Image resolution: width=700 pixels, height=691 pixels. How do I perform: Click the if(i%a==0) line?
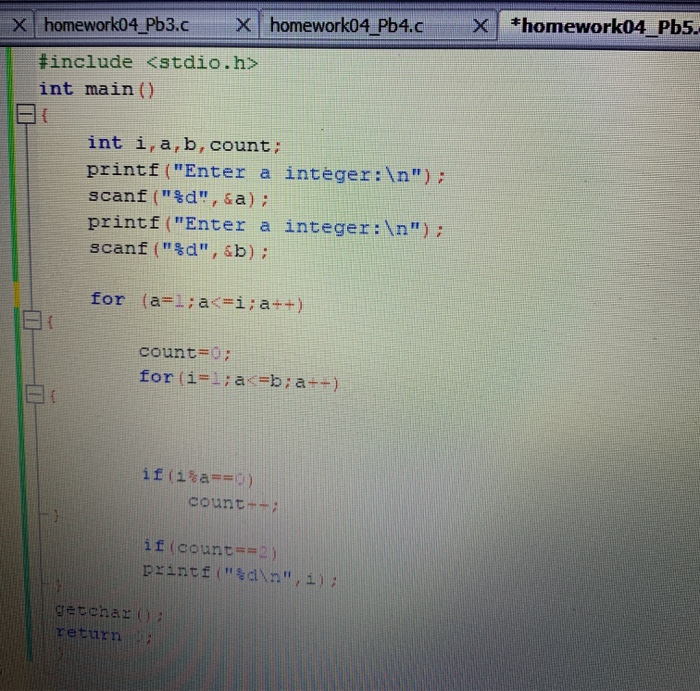tap(197, 477)
